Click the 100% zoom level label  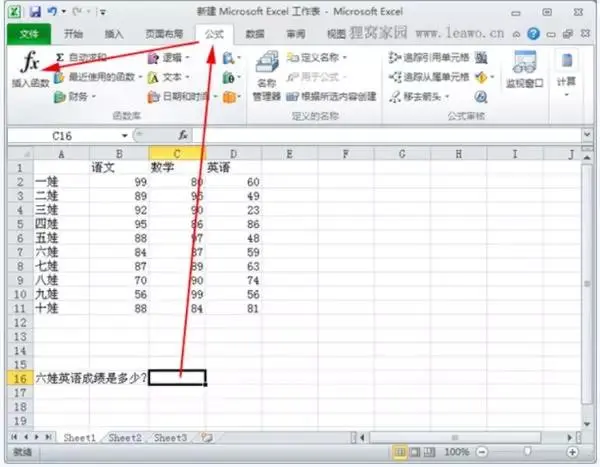tap(457, 452)
